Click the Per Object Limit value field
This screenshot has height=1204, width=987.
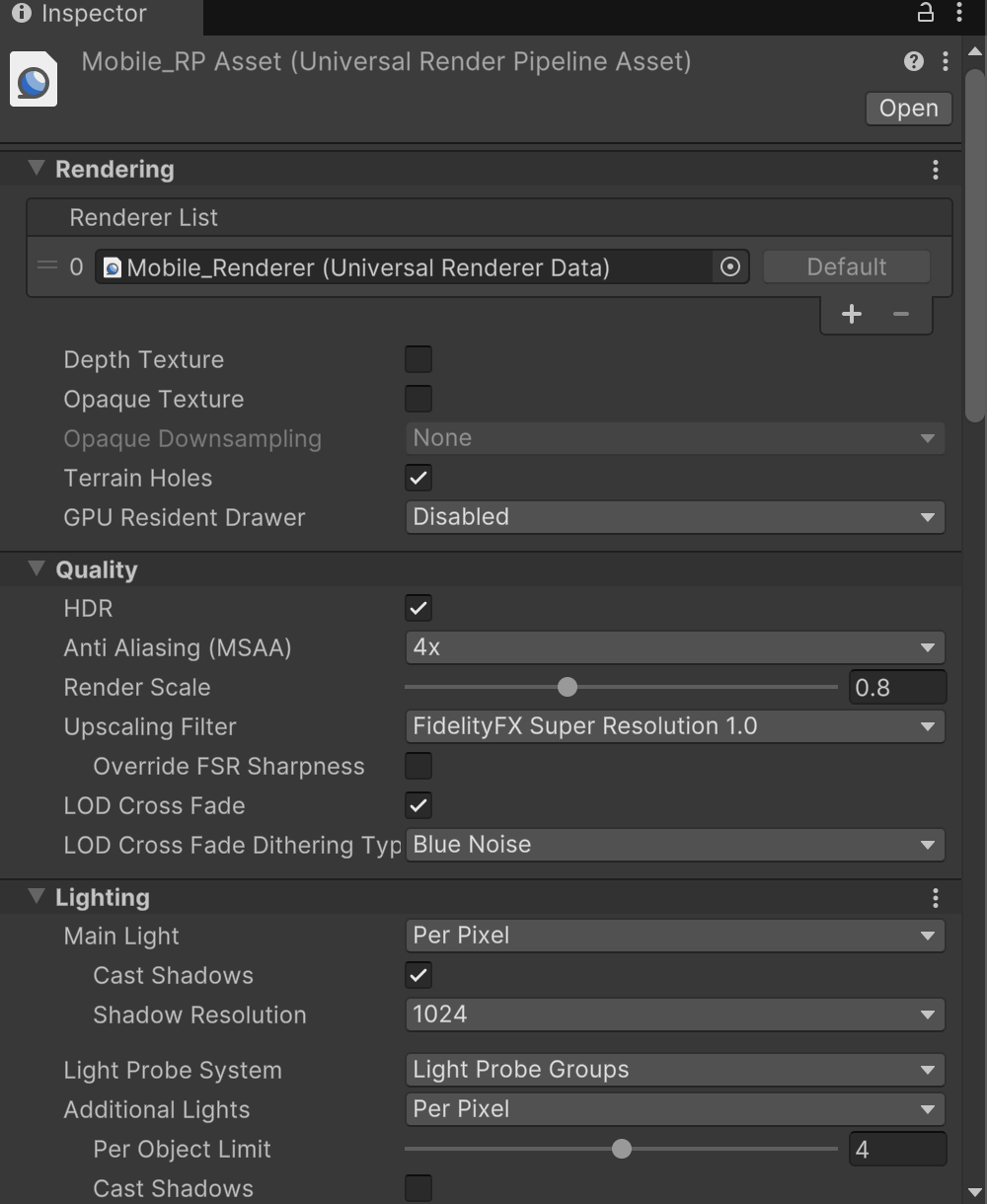click(896, 1149)
